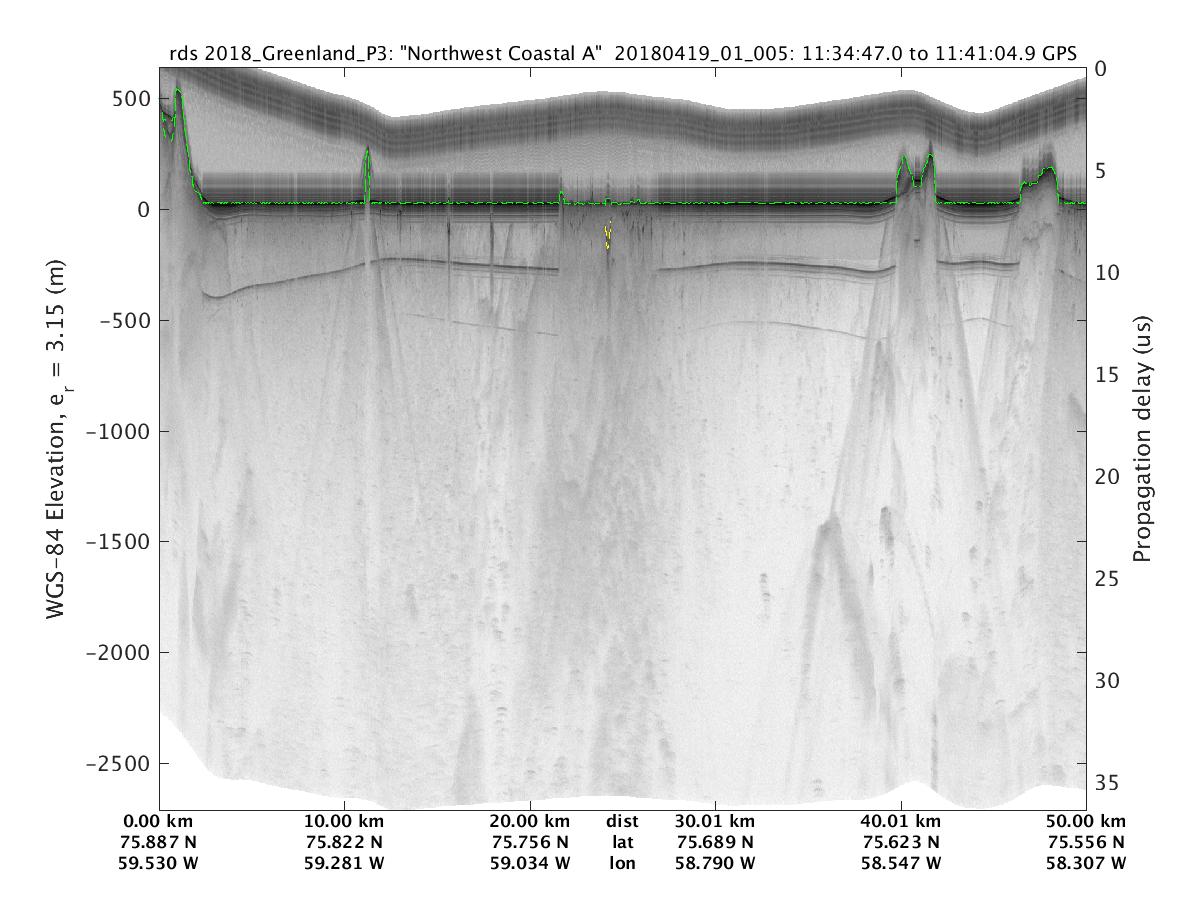Click the 58.790 W longitude label

click(x=715, y=862)
